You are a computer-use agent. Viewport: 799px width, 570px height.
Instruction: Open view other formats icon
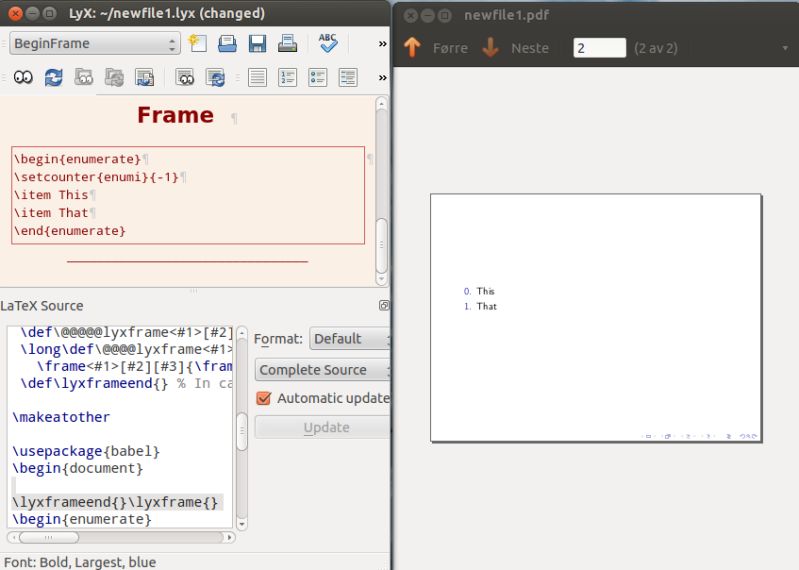pyautogui.click(x=185, y=77)
